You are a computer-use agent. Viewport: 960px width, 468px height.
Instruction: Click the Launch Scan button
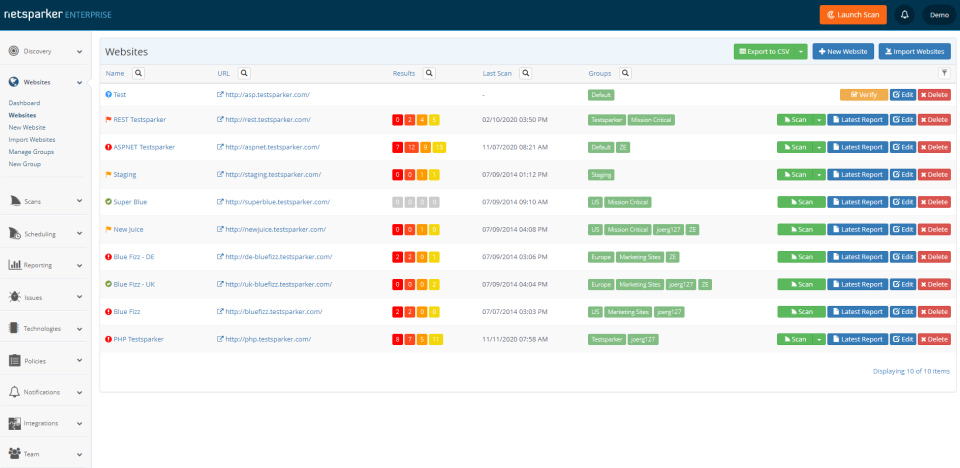(x=853, y=14)
